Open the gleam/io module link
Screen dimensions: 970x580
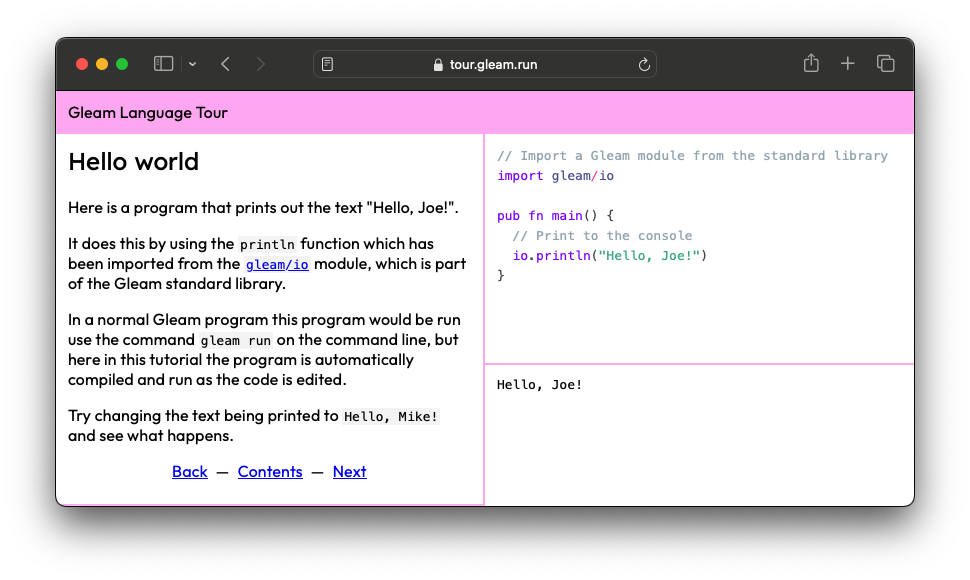click(x=277, y=265)
